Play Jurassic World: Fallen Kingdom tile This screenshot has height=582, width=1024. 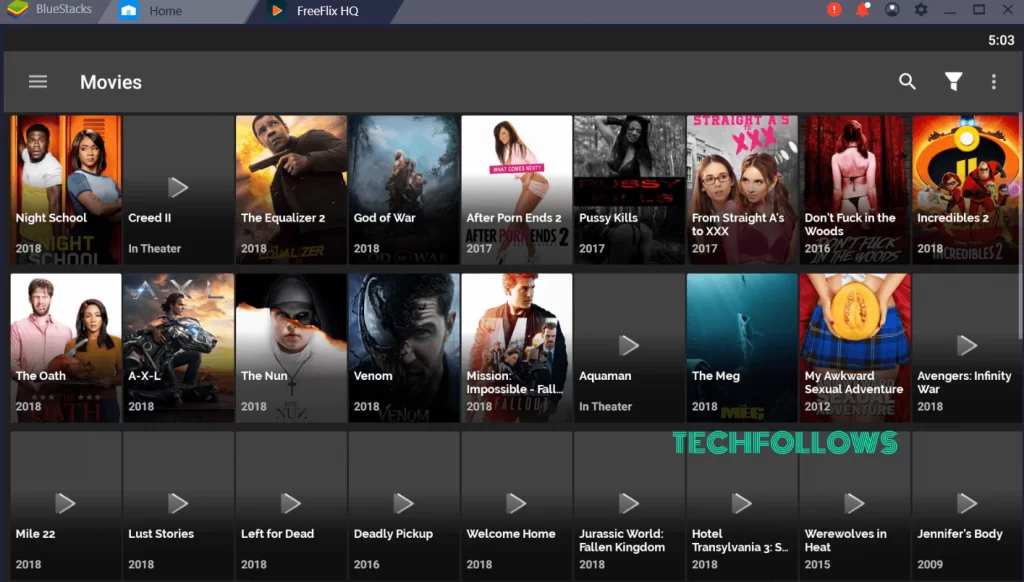pos(630,506)
